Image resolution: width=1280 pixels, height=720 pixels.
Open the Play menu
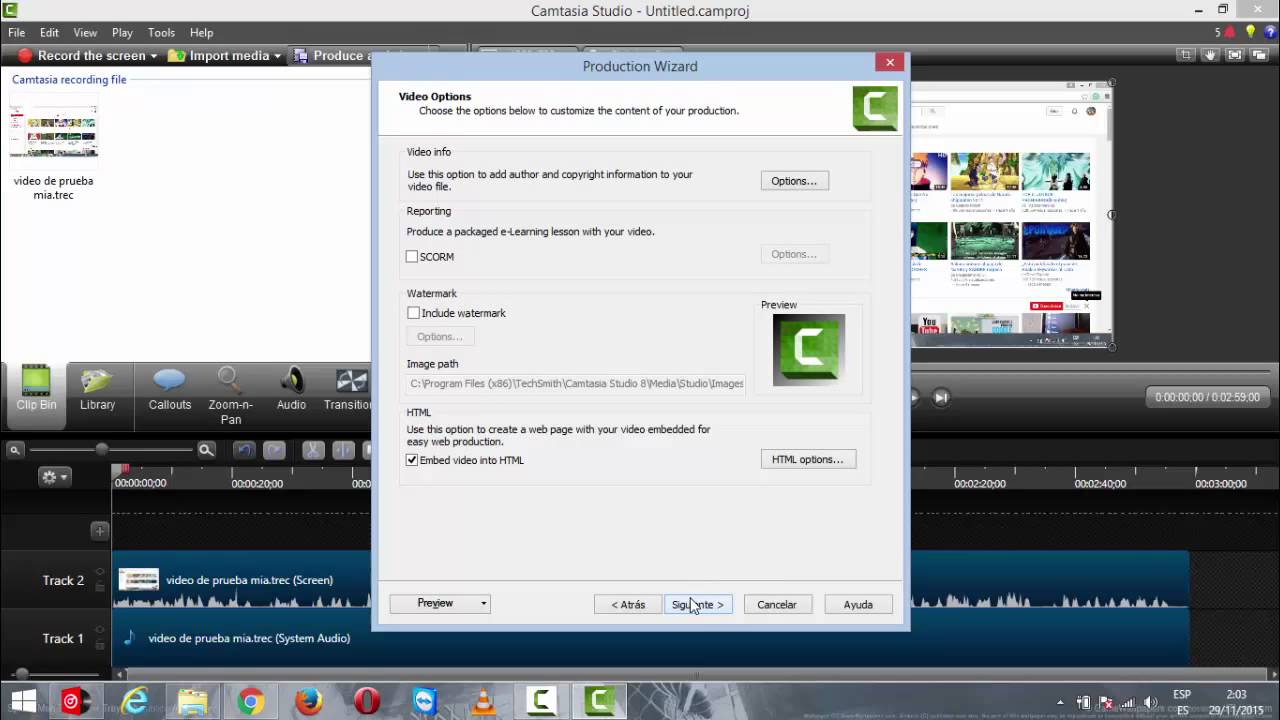122,33
